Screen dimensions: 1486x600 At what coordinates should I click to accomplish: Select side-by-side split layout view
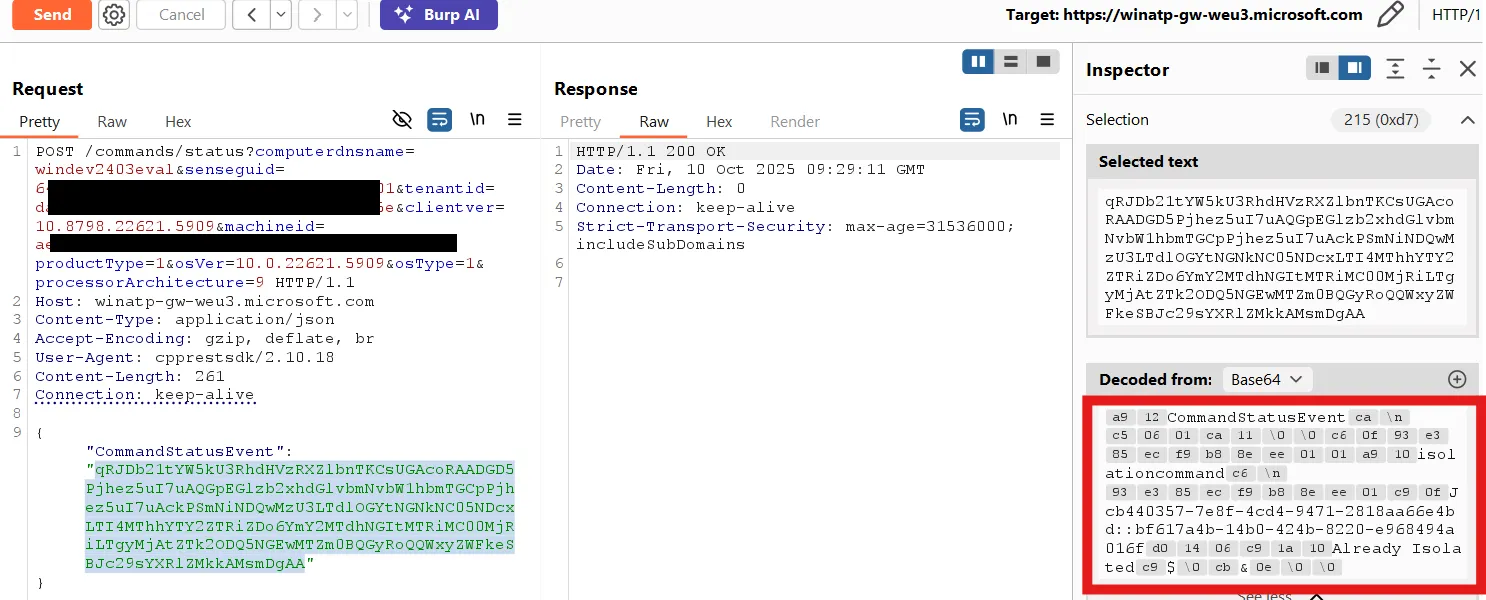(x=977, y=62)
